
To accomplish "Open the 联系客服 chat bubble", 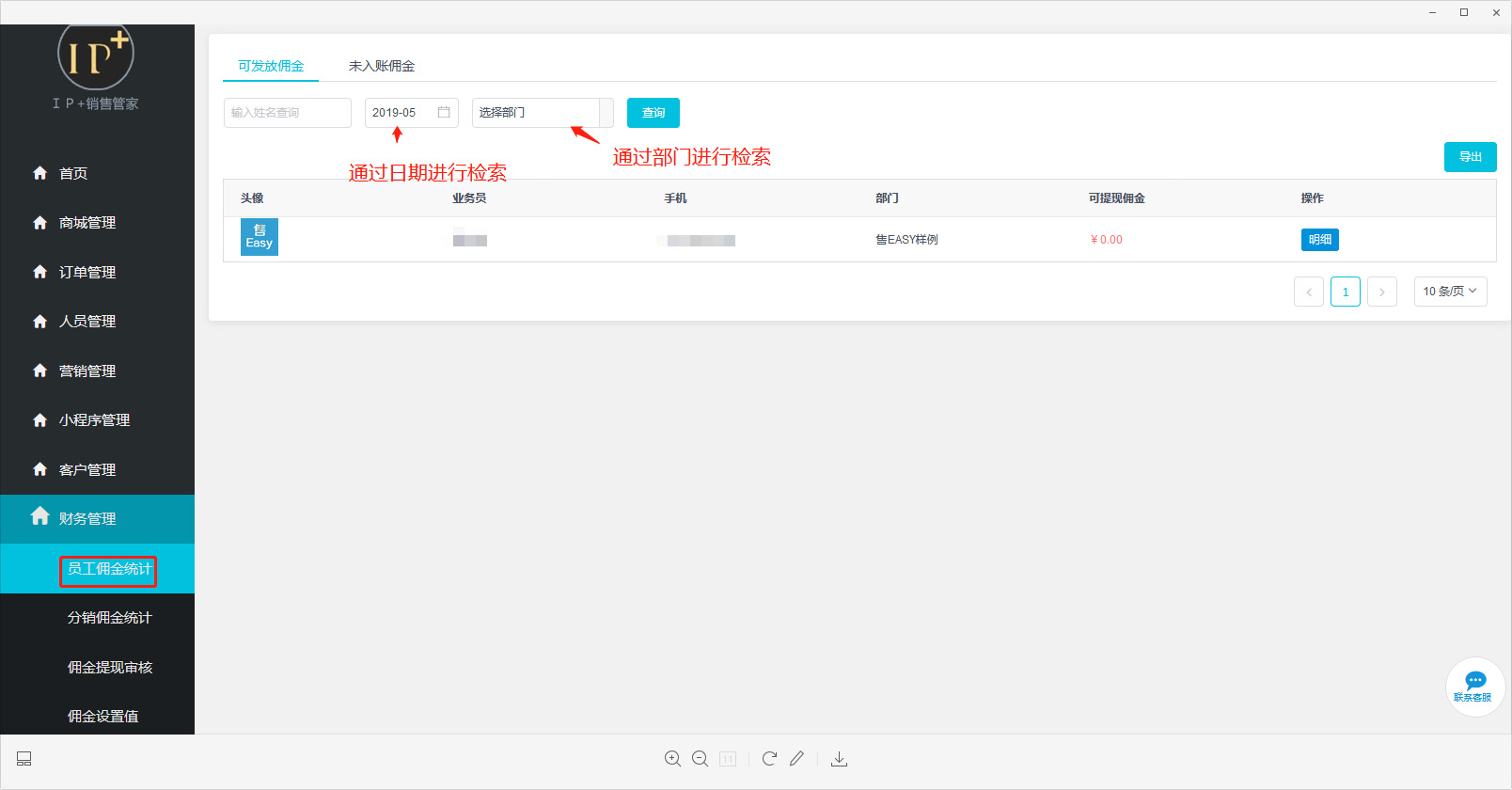I will (x=1474, y=687).
